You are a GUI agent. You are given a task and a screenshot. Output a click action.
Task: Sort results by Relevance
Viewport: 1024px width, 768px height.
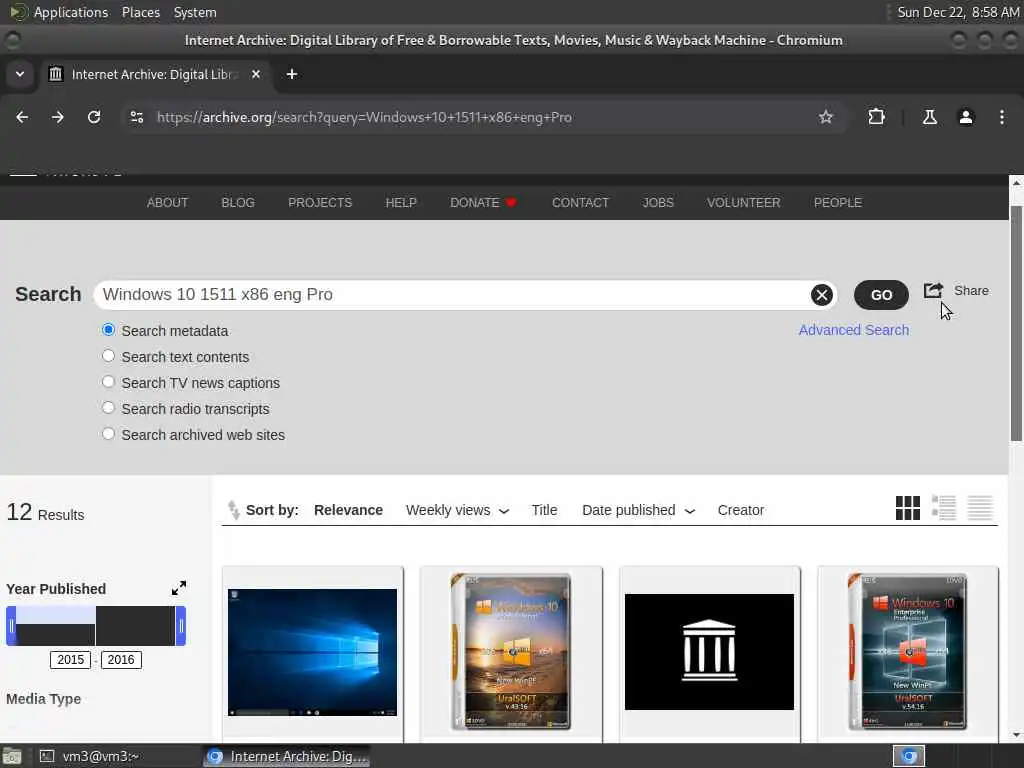348,510
